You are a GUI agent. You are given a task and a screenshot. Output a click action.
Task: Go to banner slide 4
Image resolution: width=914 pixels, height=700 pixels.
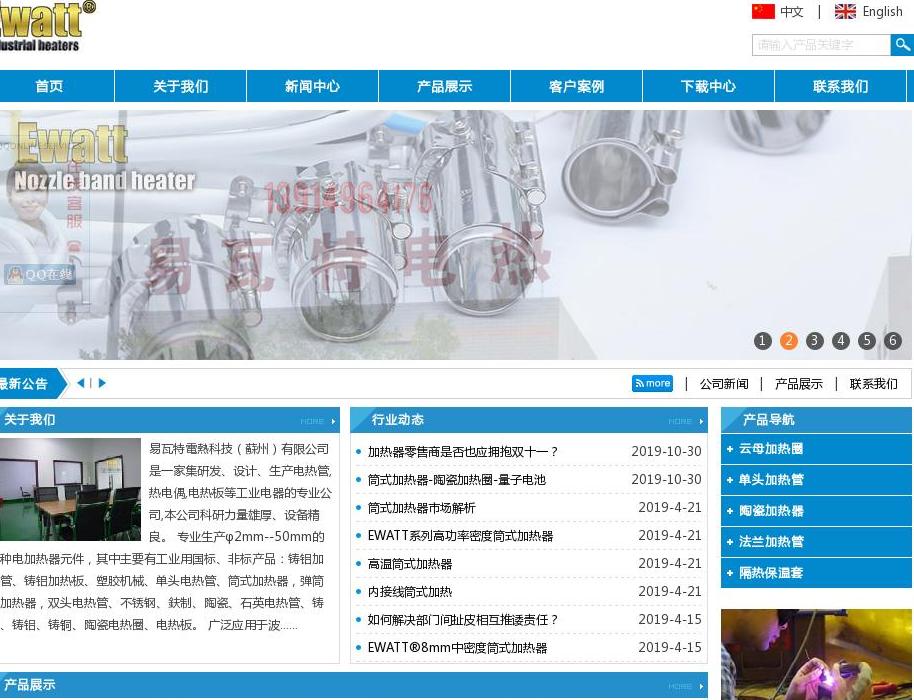pos(841,340)
